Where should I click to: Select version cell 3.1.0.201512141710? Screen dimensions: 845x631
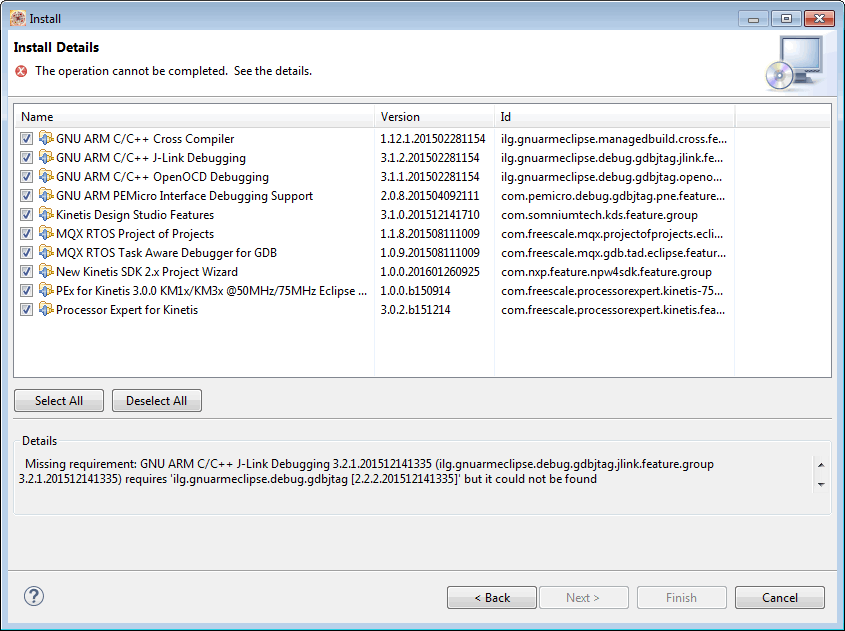pos(430,214)
